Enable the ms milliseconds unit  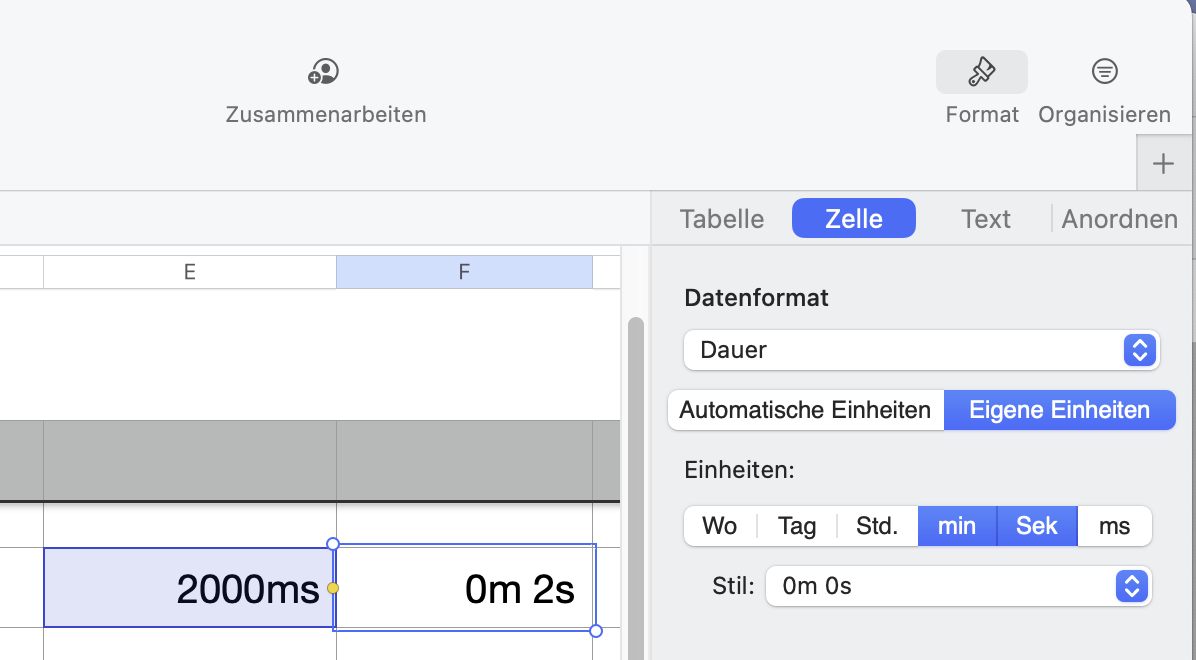(x=1114, y=526)
